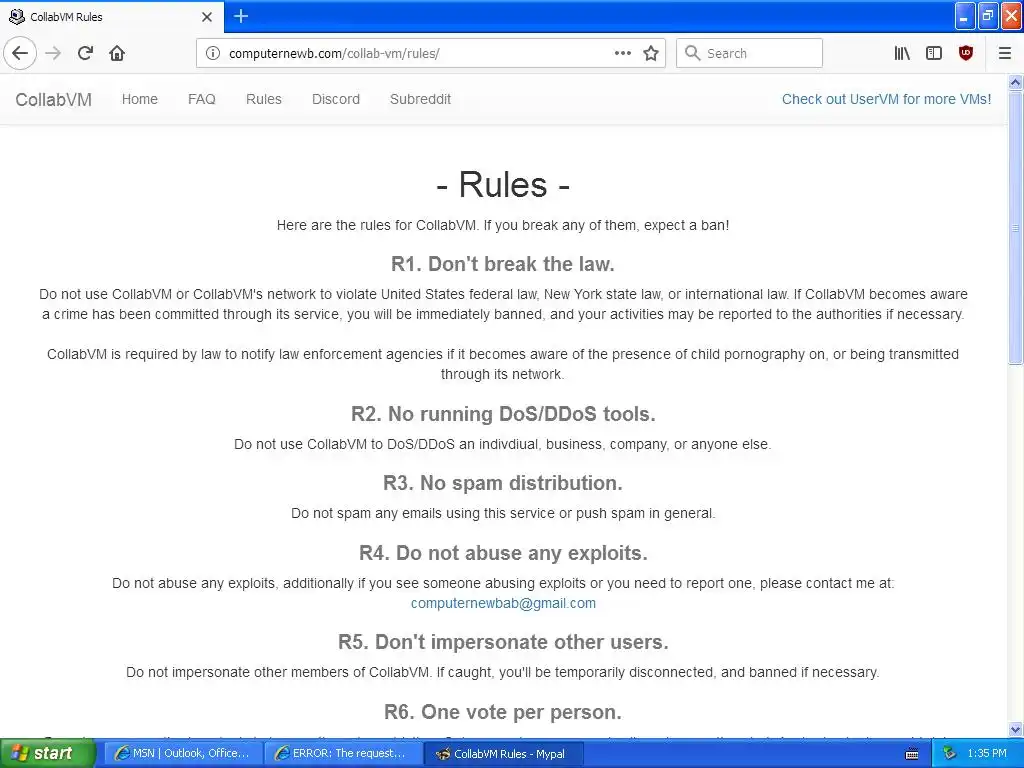
Task: Click the computernewbab@gmail.com email link
Action: click(503, 603)
